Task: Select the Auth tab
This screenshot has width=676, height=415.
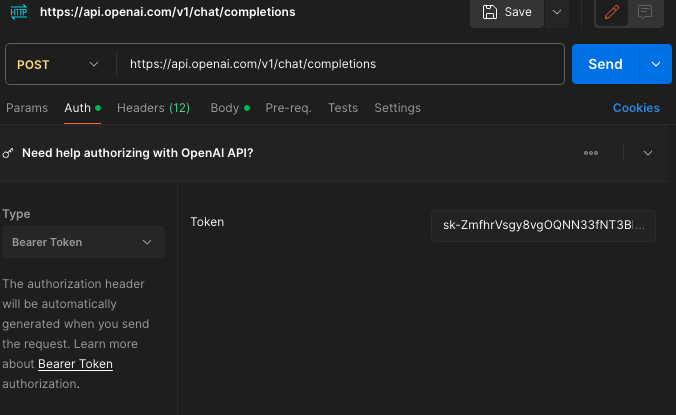Action: (82, 108)
